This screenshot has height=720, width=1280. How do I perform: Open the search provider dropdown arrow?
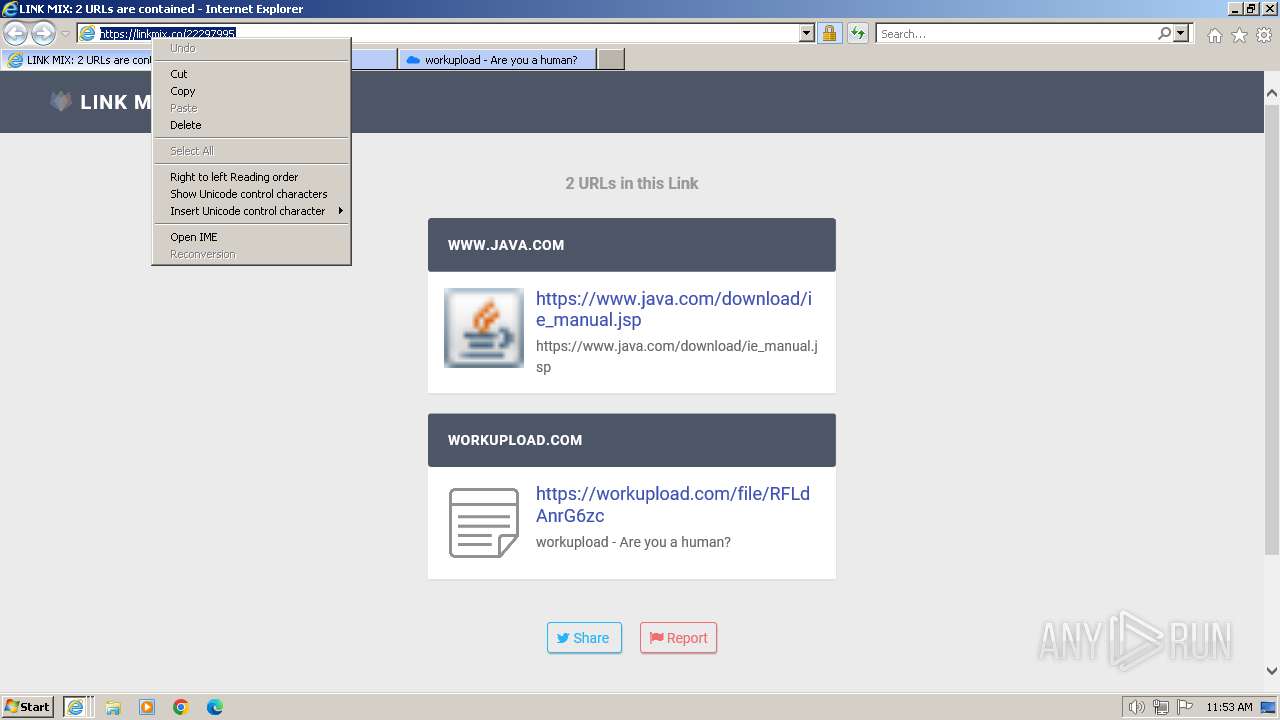pyautogui.click(x=1181, y=34)
